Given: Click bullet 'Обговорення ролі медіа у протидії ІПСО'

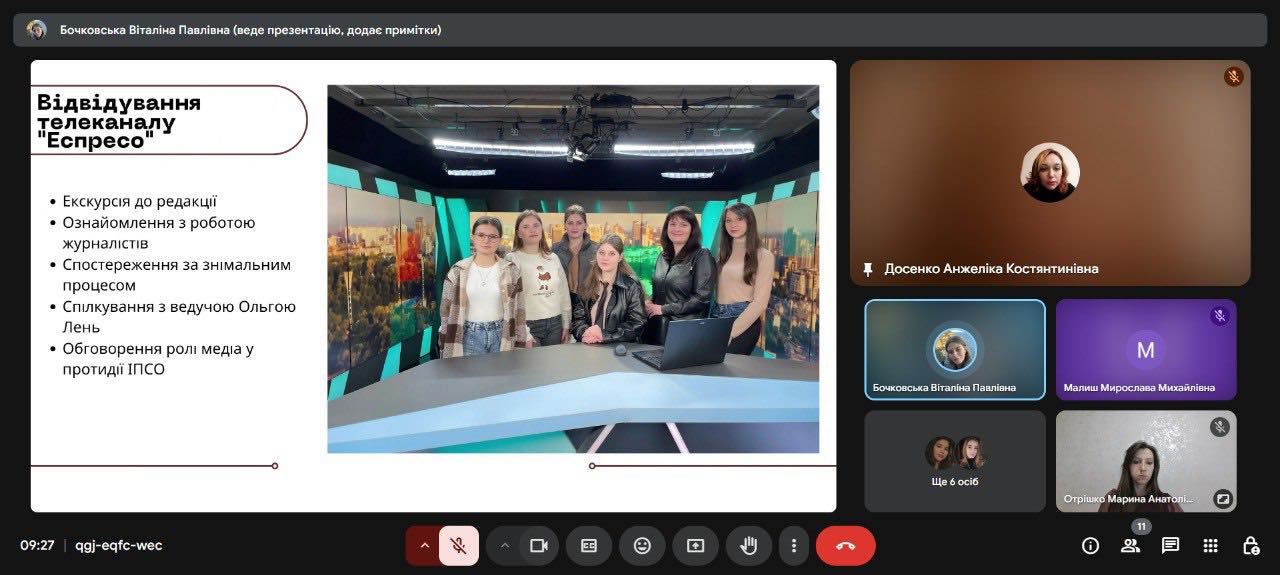Looking at the screenshot, I should (158, 359).
